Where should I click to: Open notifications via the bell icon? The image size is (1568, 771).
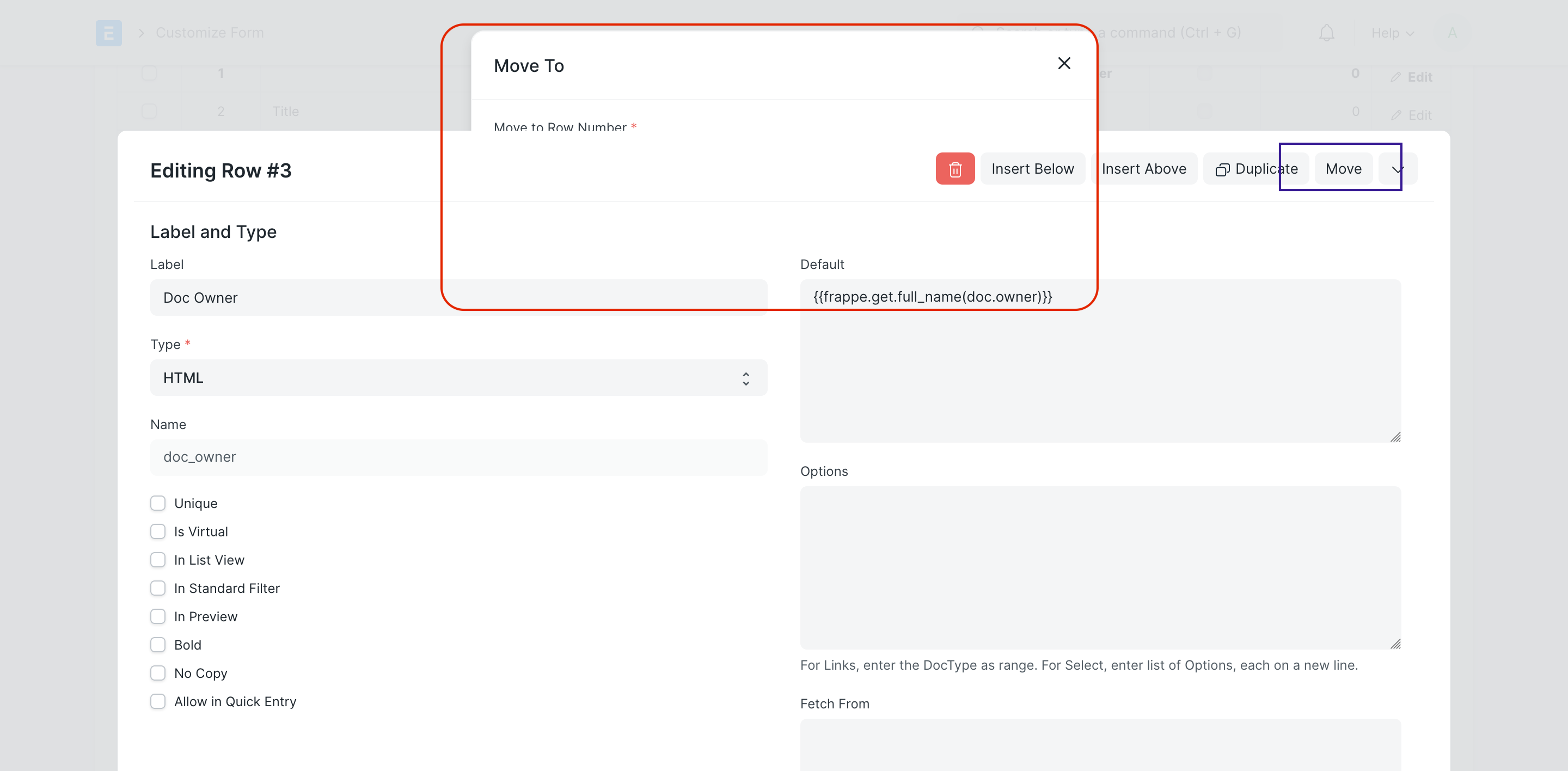coord(1327,33)
